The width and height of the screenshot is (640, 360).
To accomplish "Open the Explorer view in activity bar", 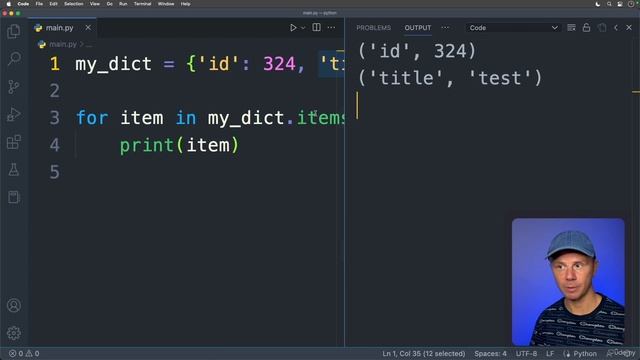I will tap(14, 31).
